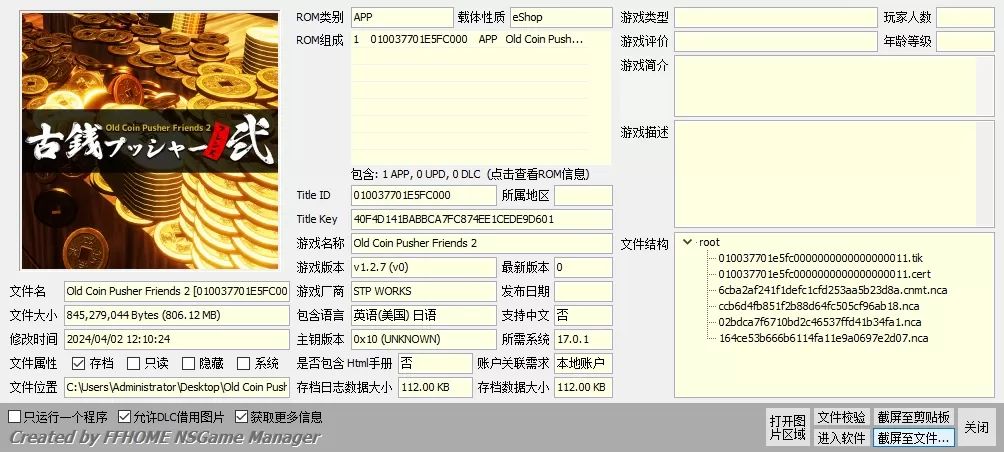The width and height of the screenshot is (1004, 452).
Task: Collapse the root node in file structure
Action: [687, 242]
